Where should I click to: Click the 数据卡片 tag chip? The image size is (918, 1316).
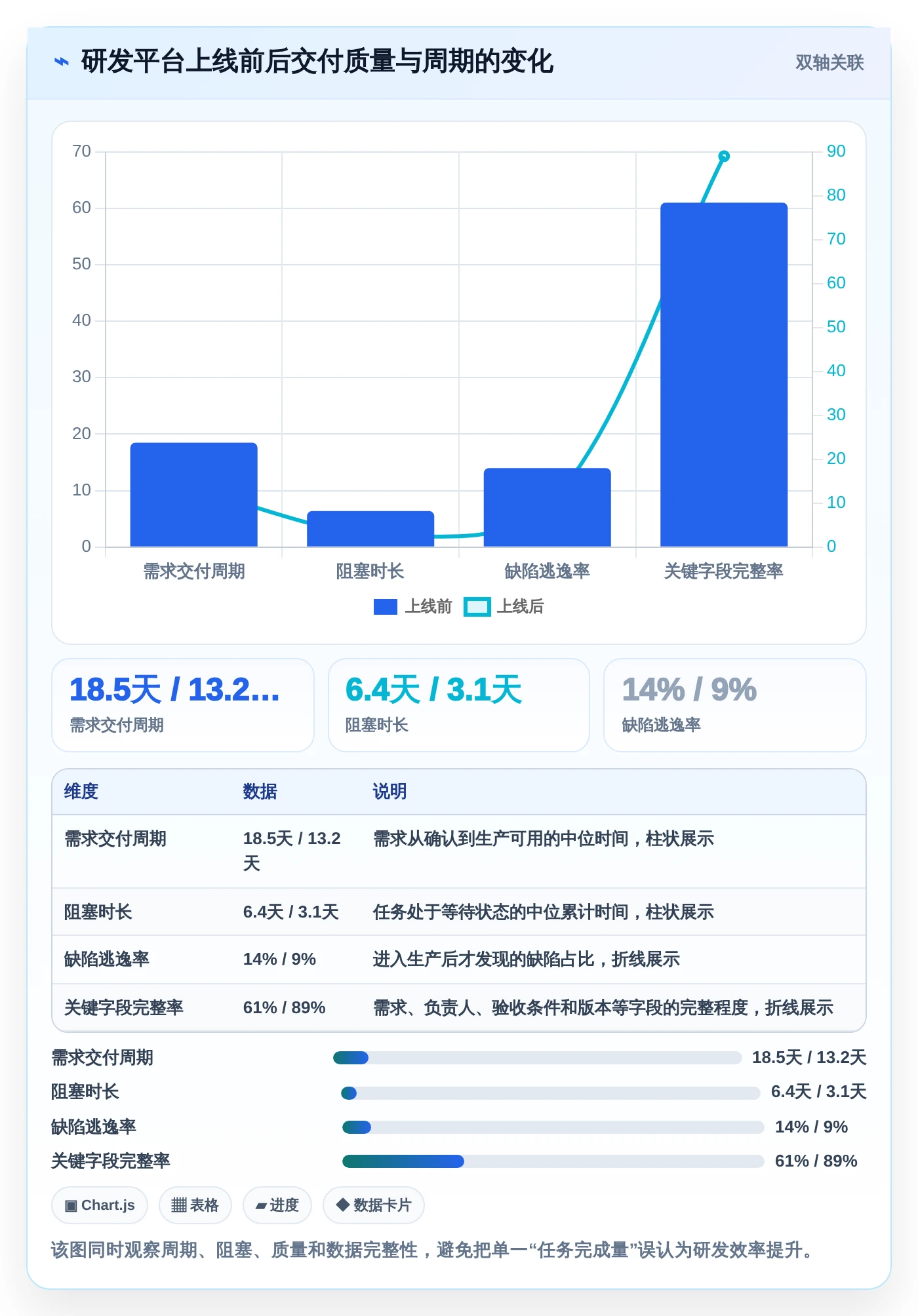click(373, 1205)
